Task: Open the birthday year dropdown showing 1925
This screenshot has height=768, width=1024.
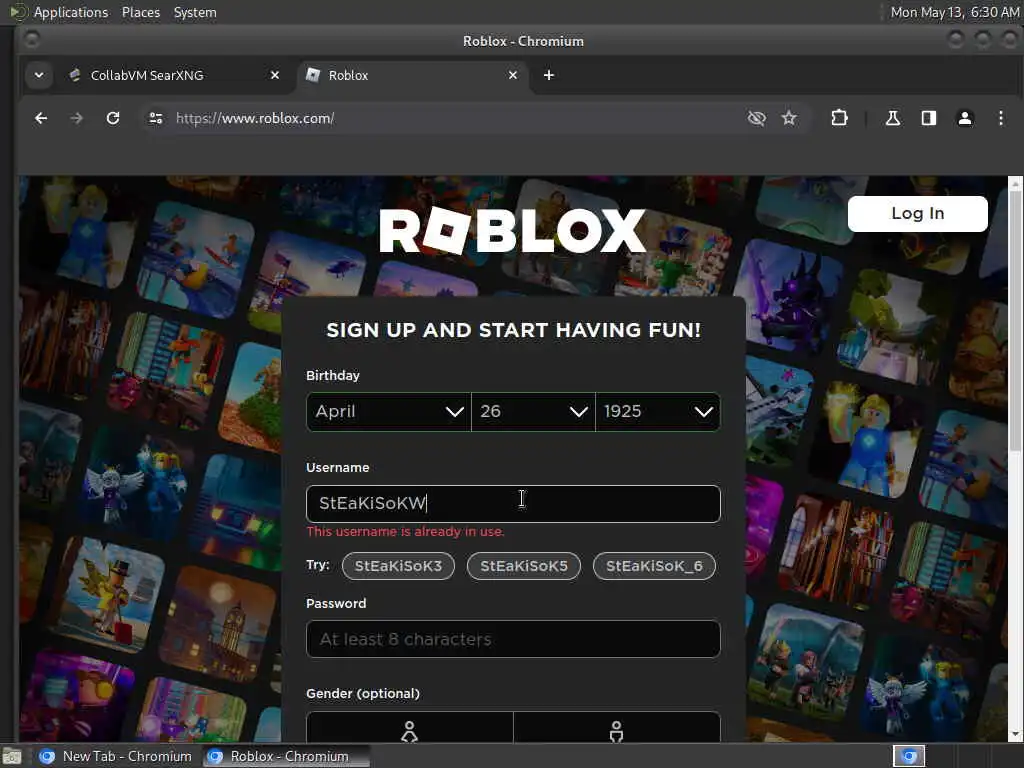Action: tap(658, 411)
